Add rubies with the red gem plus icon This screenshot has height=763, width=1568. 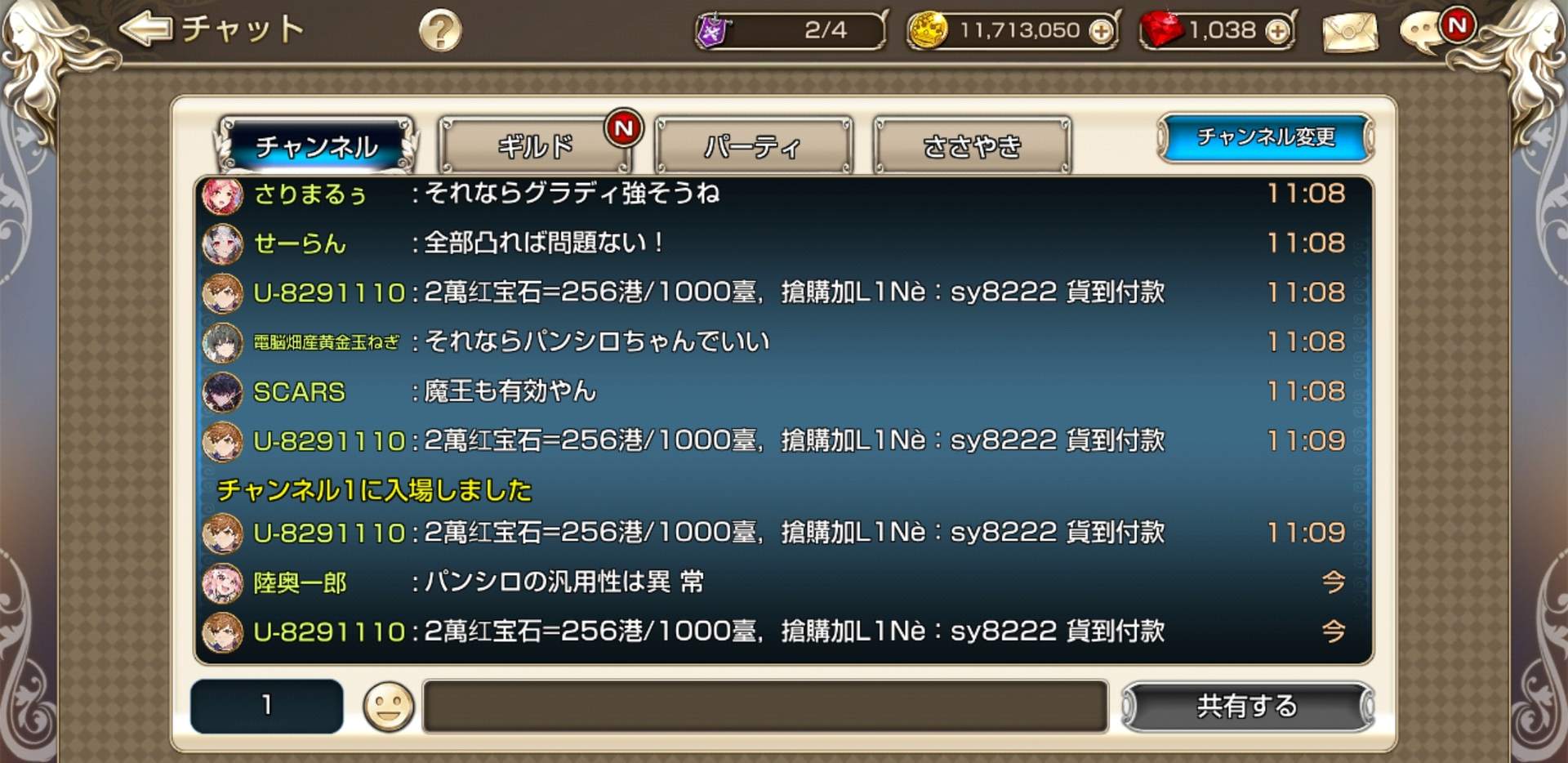click(1277, 31)
